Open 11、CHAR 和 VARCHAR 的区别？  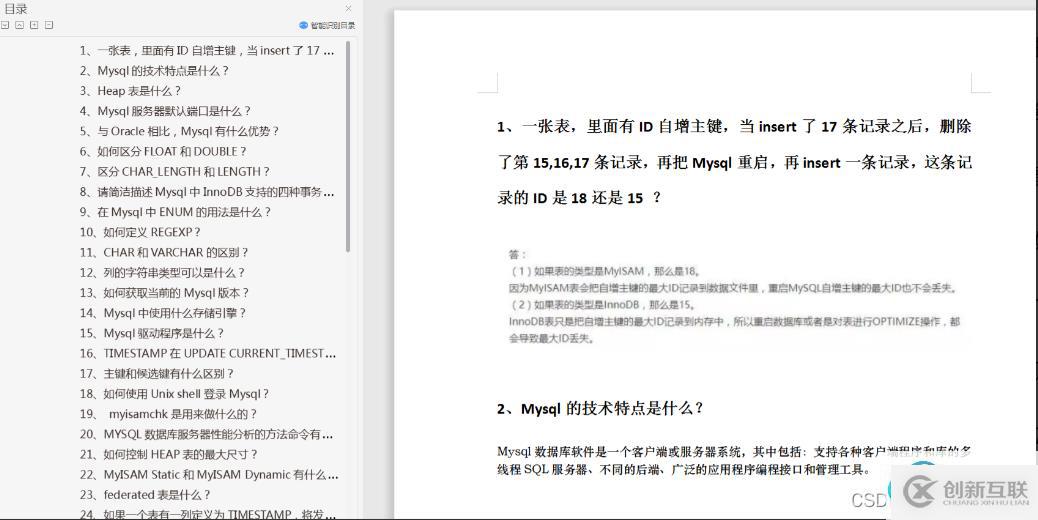(164, 252)
